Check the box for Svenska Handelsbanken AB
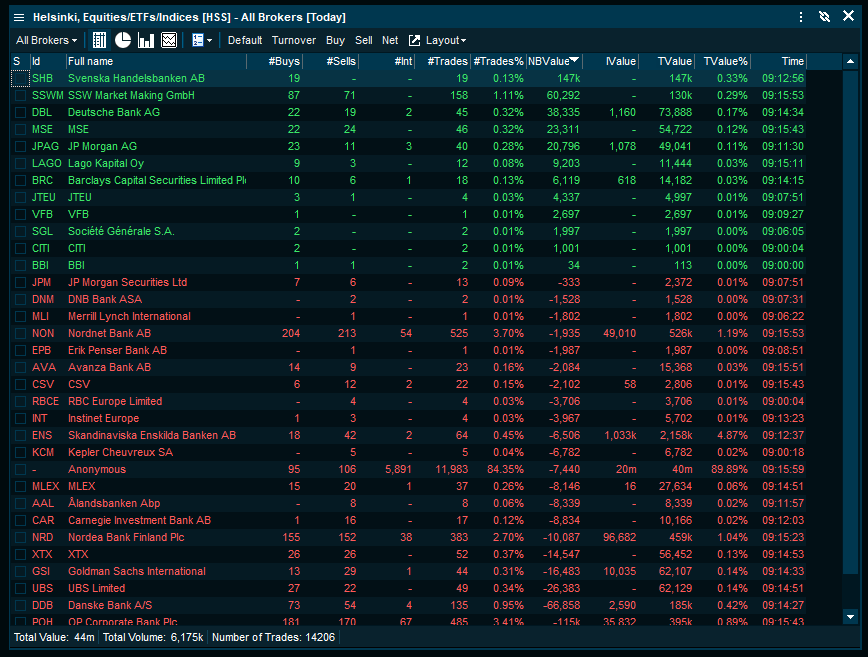 (x=20, y=78)
